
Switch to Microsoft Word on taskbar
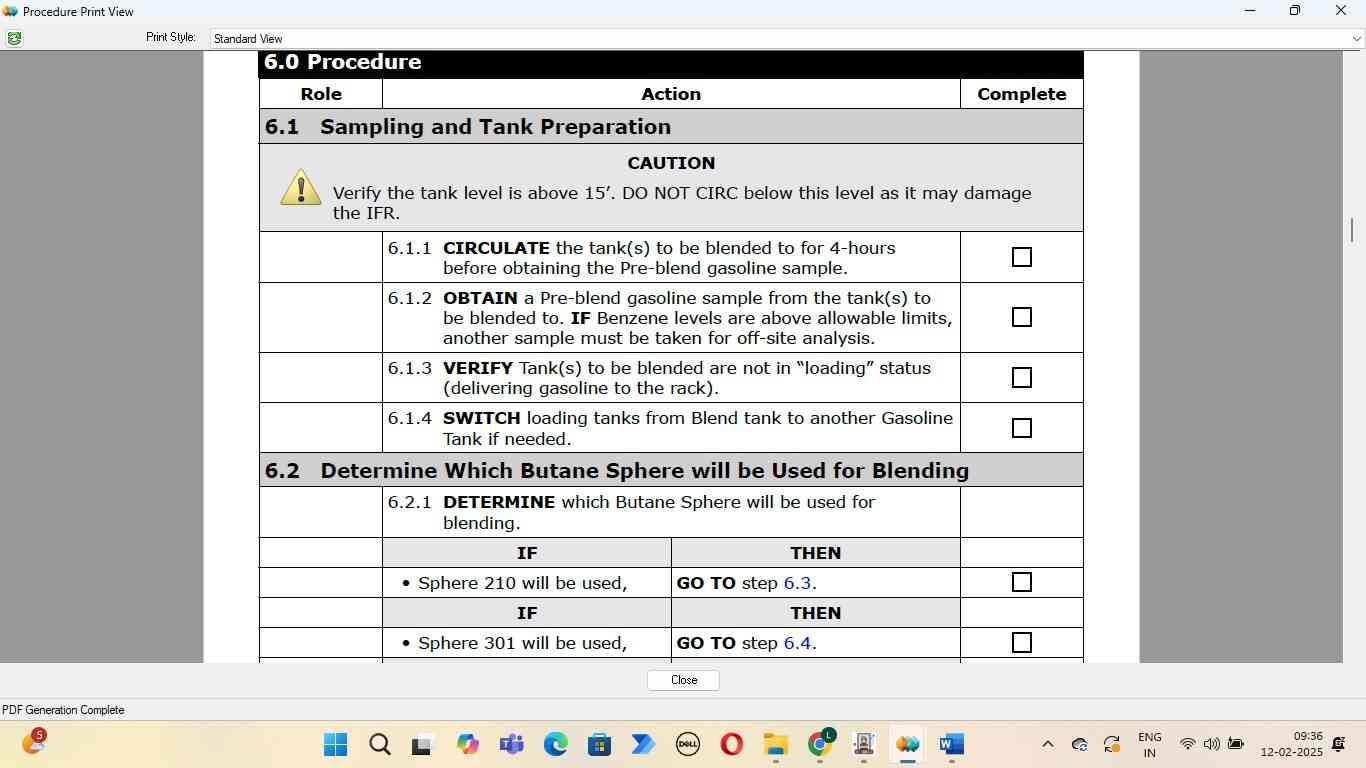[x=951, y=744]
